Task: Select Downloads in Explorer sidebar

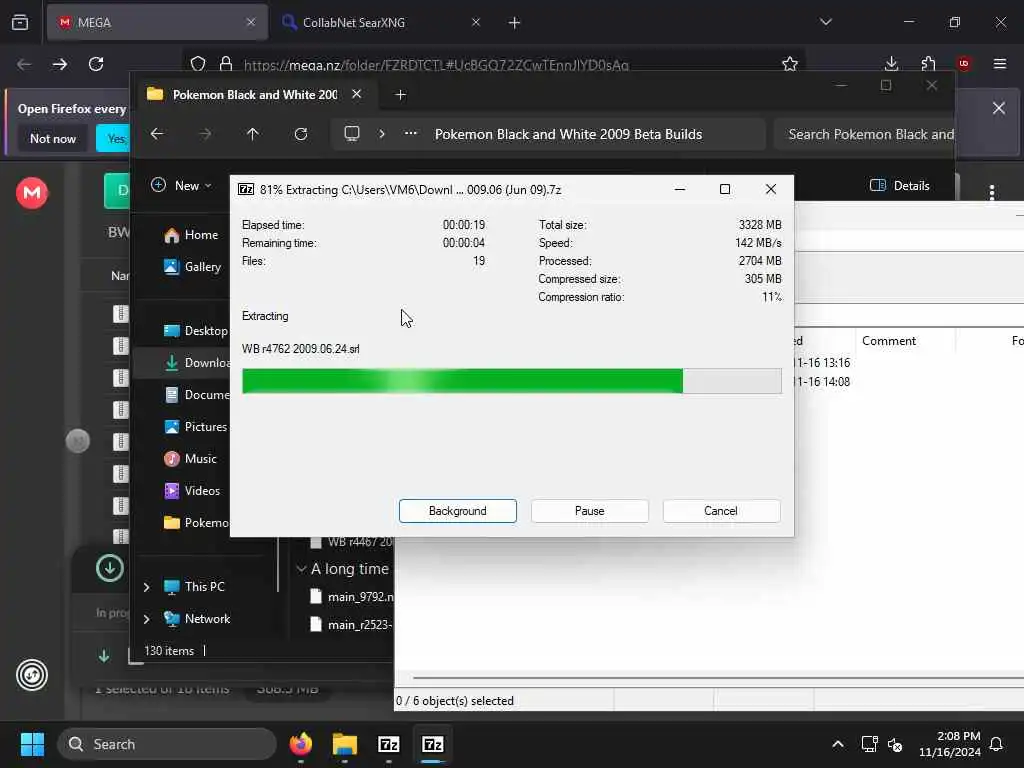Action: (x=196, y=362)
